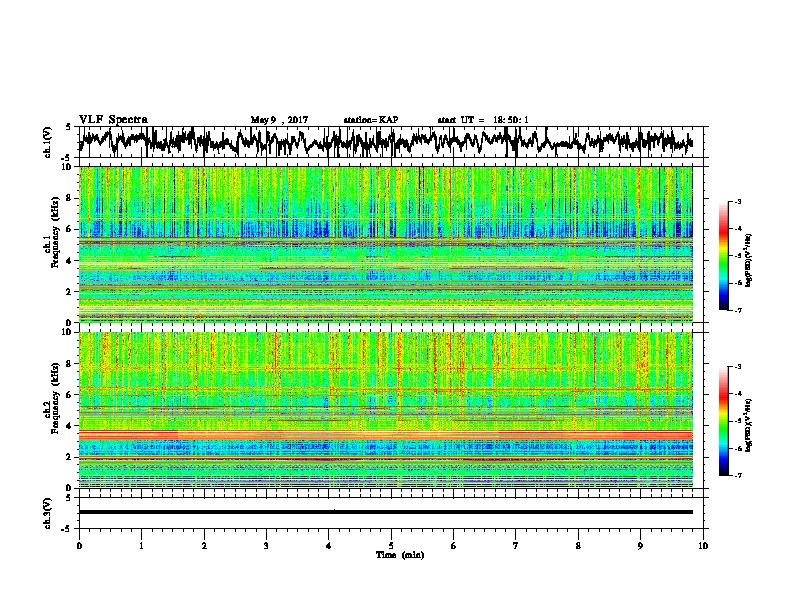The image size is (792, 612).
Task: Click the 'ch.3(V)' axis label
Action: 48,513
